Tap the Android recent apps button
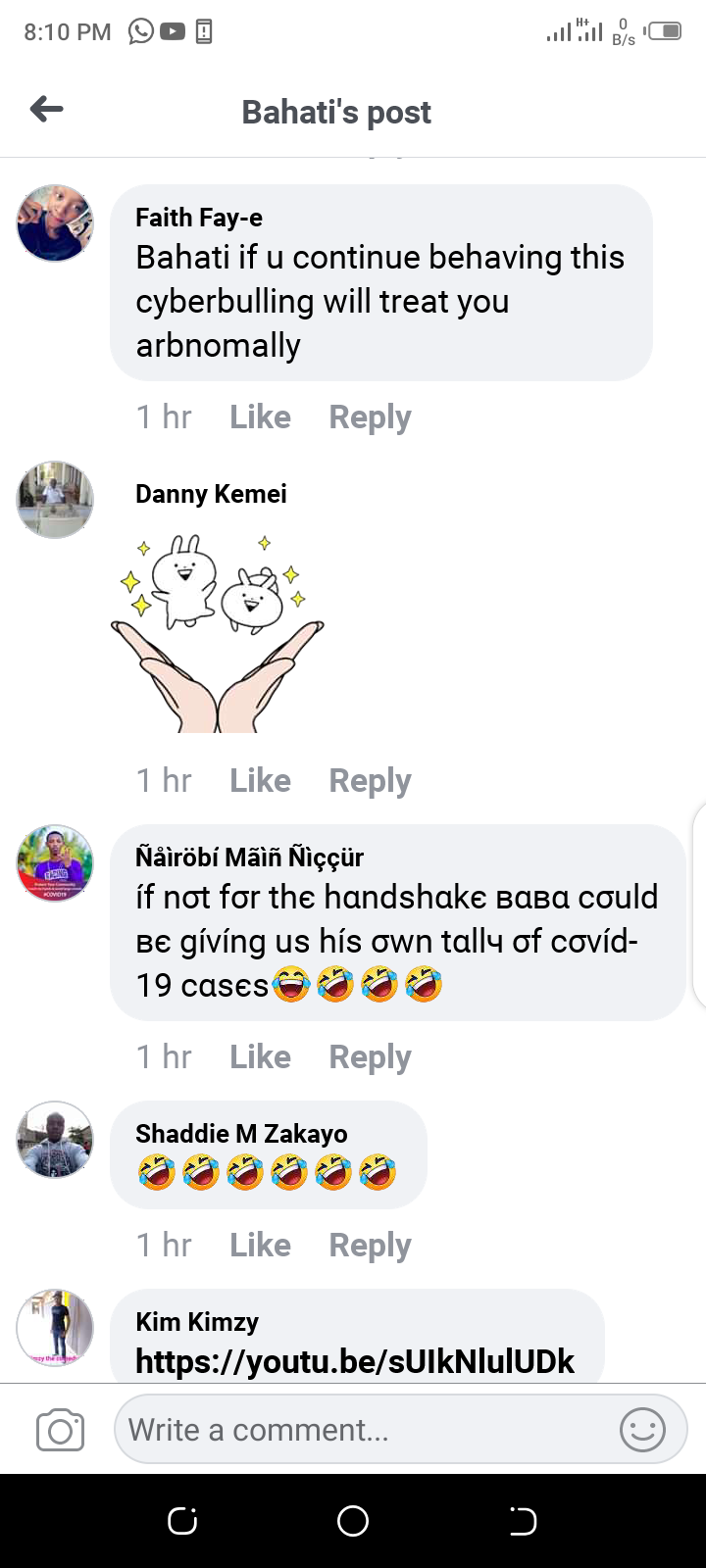The height and width of the screenshot is (1568, 706). pos(182,1521)
